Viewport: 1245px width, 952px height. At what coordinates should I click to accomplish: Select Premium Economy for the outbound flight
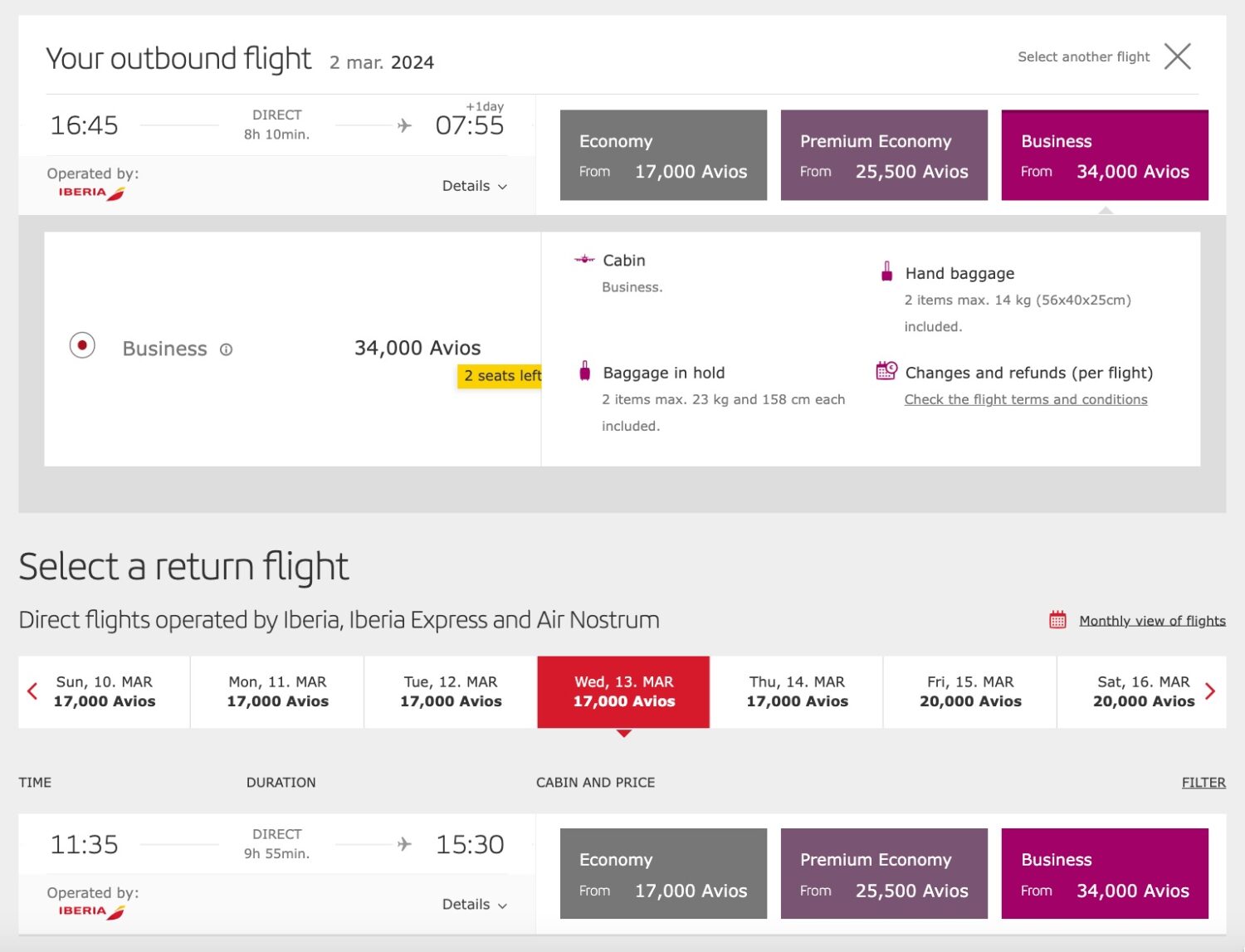tap(884, 155)
